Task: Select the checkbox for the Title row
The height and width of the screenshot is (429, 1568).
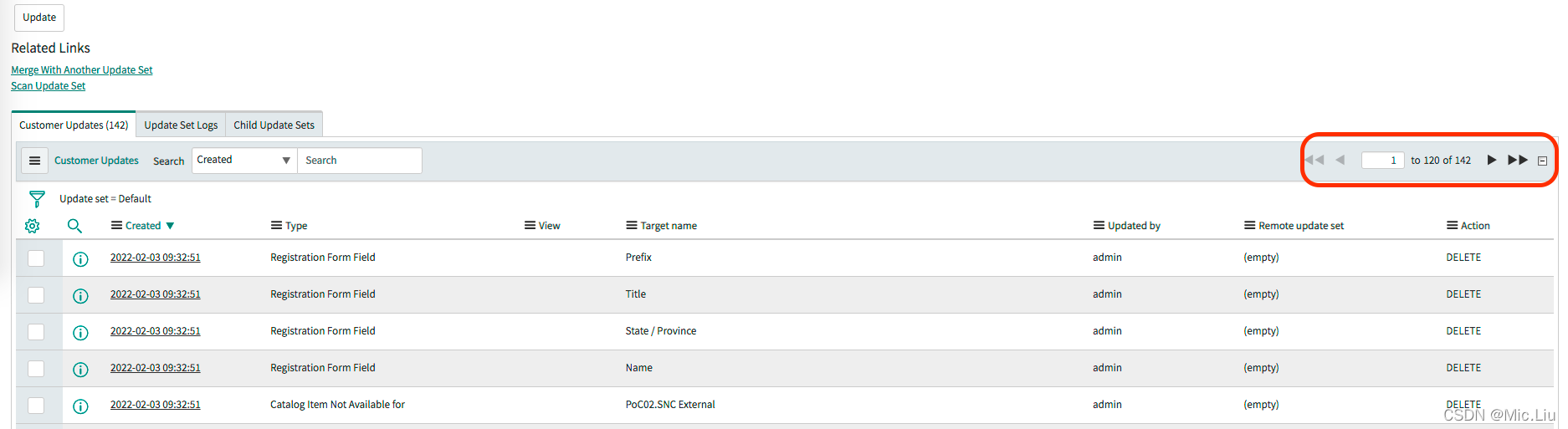Action: coord(36,295)
